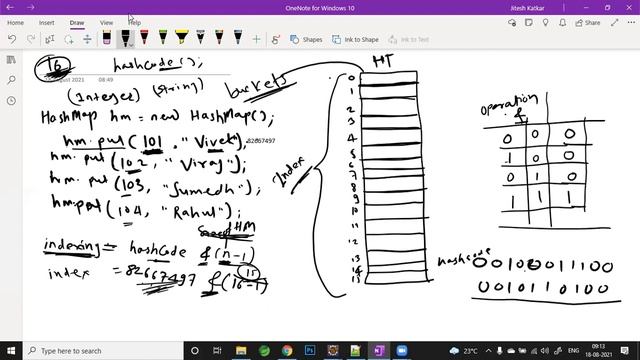Open File Explorer from the taskbar
The image size is (640, 360).
[x=241, y=351]
